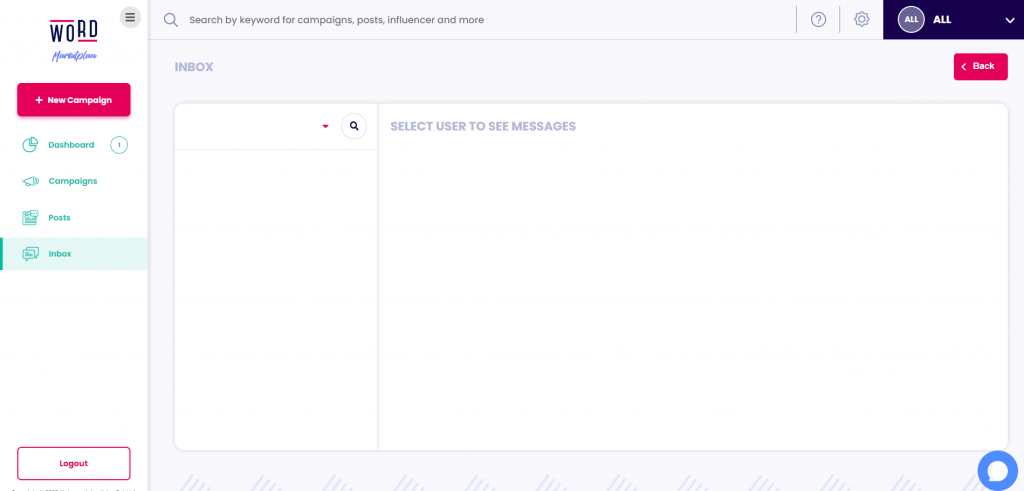Click the Back button
Screen dimensions: 1024x491
[x=980, y=67]
